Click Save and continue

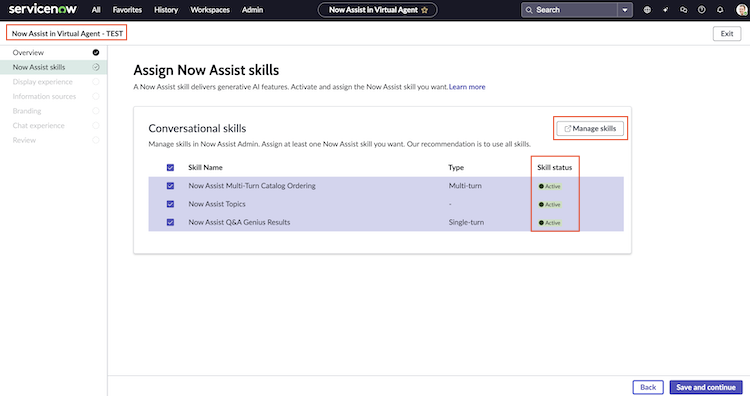[x=706, y=387]
